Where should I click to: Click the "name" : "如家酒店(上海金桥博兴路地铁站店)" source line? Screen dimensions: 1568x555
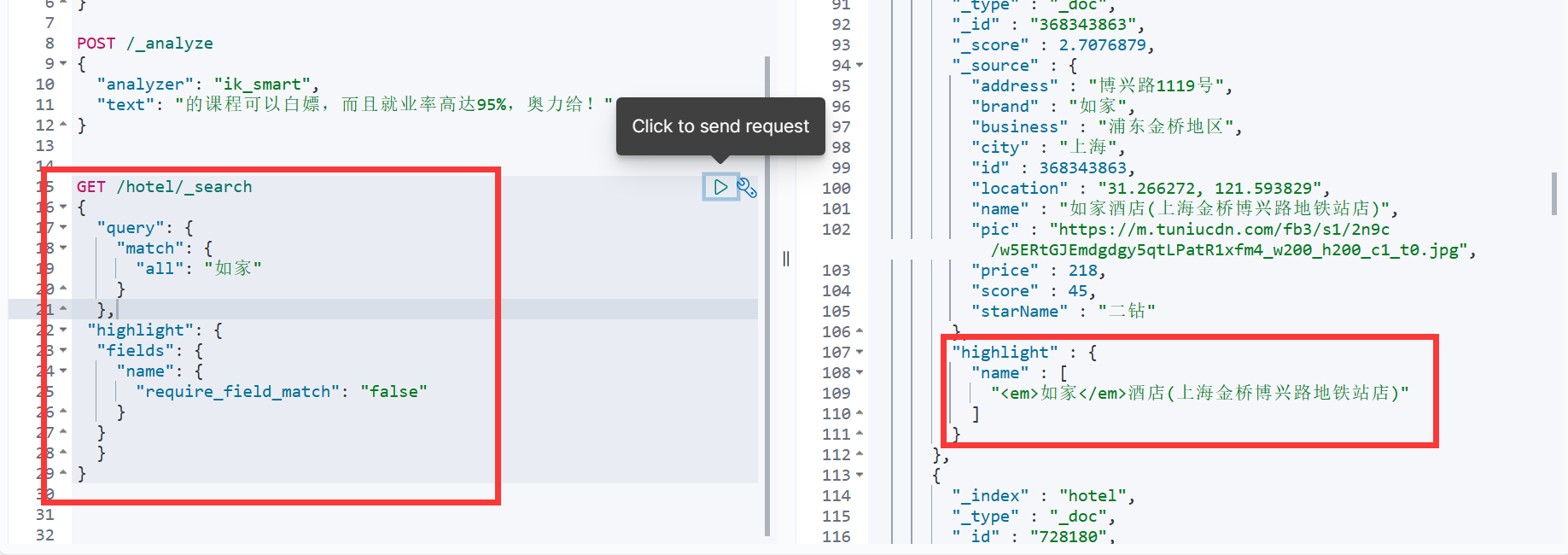click(1185, 209)
